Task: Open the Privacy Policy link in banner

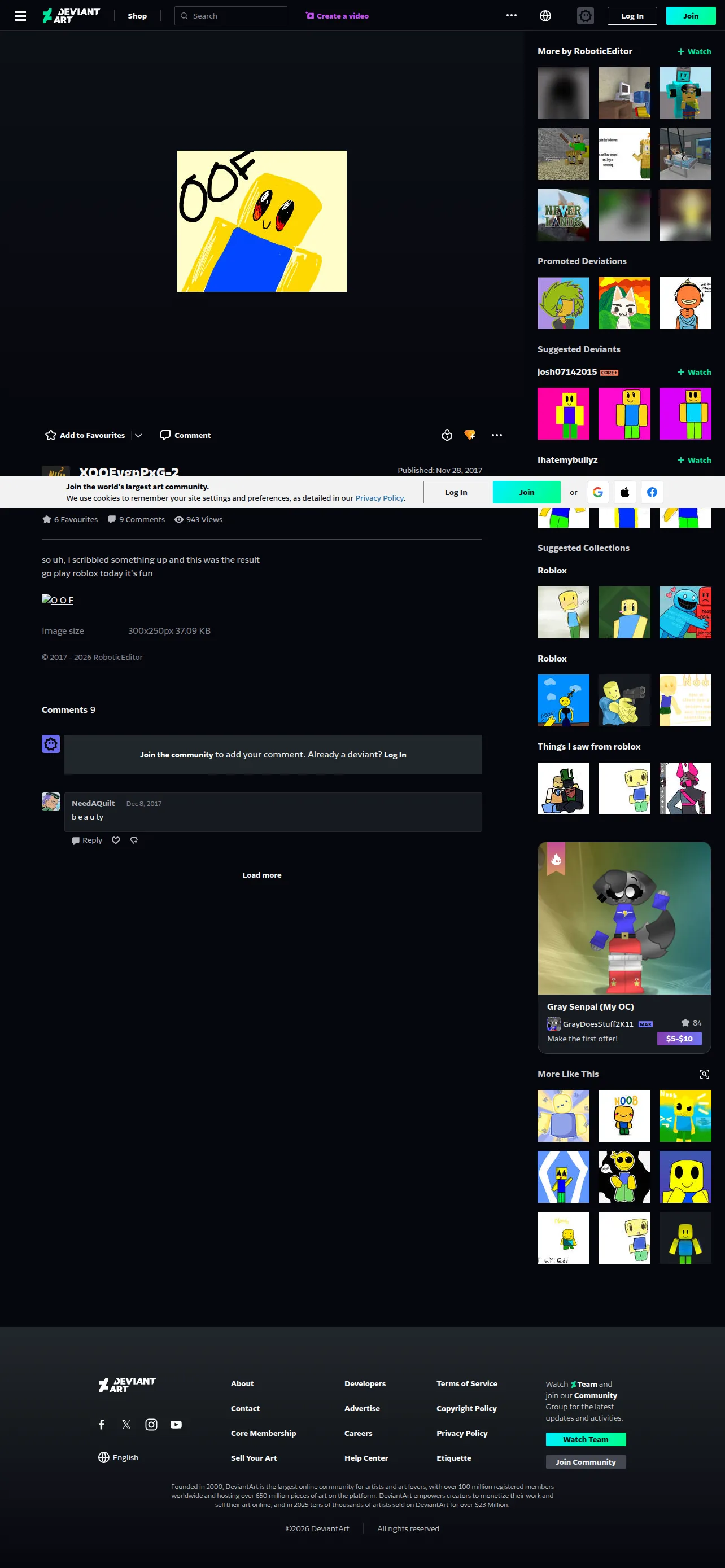Action: point(379,498)
